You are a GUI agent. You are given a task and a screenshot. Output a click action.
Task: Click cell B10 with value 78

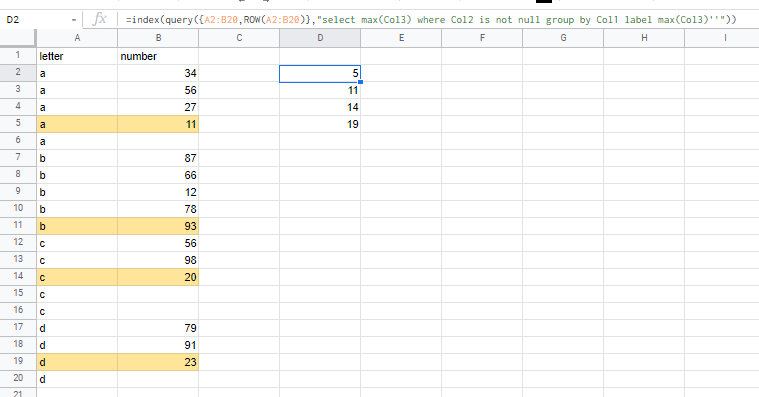pyautogui.click(x=158, y=209)
